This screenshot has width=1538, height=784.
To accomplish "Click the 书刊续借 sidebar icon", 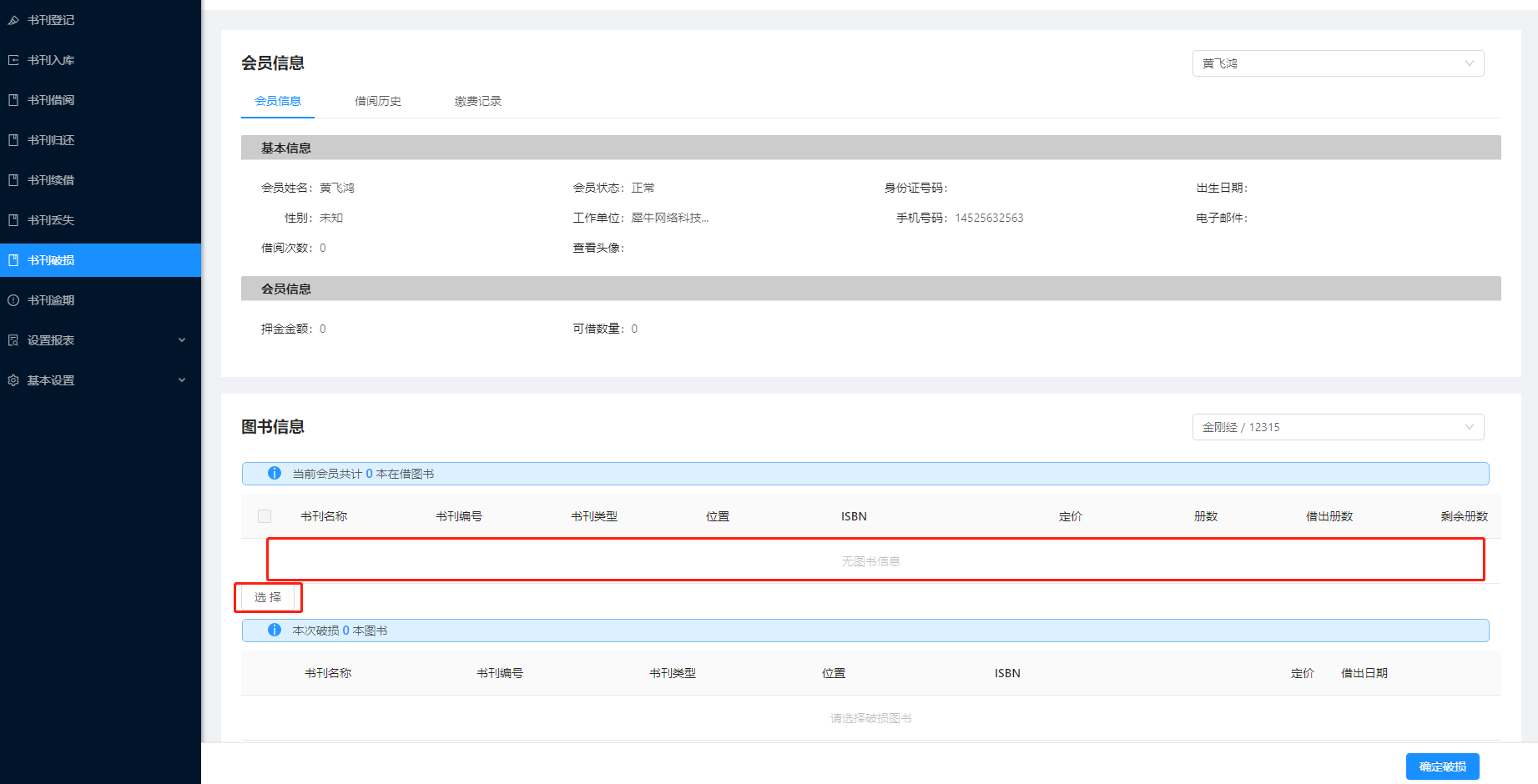I will [13, 180].
